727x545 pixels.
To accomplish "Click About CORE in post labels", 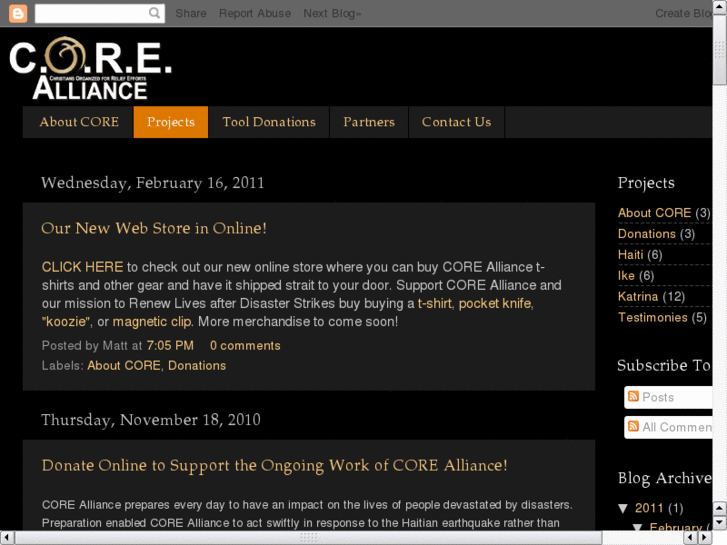I will point(124,365).
